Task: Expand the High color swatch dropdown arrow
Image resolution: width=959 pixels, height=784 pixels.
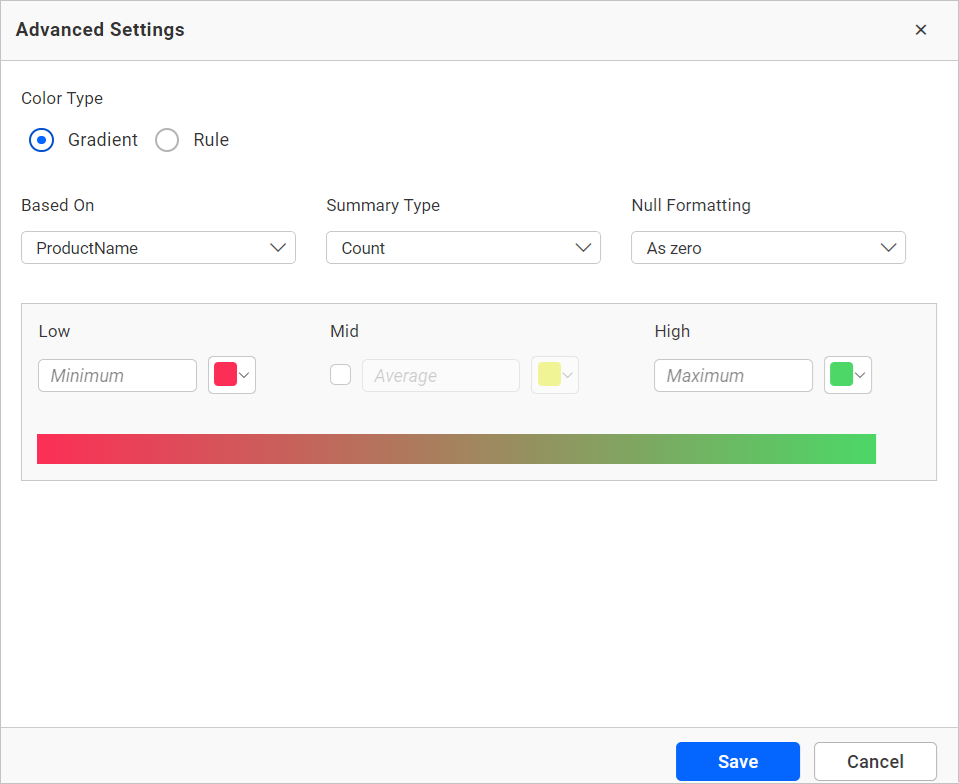Action: (859, 375)
